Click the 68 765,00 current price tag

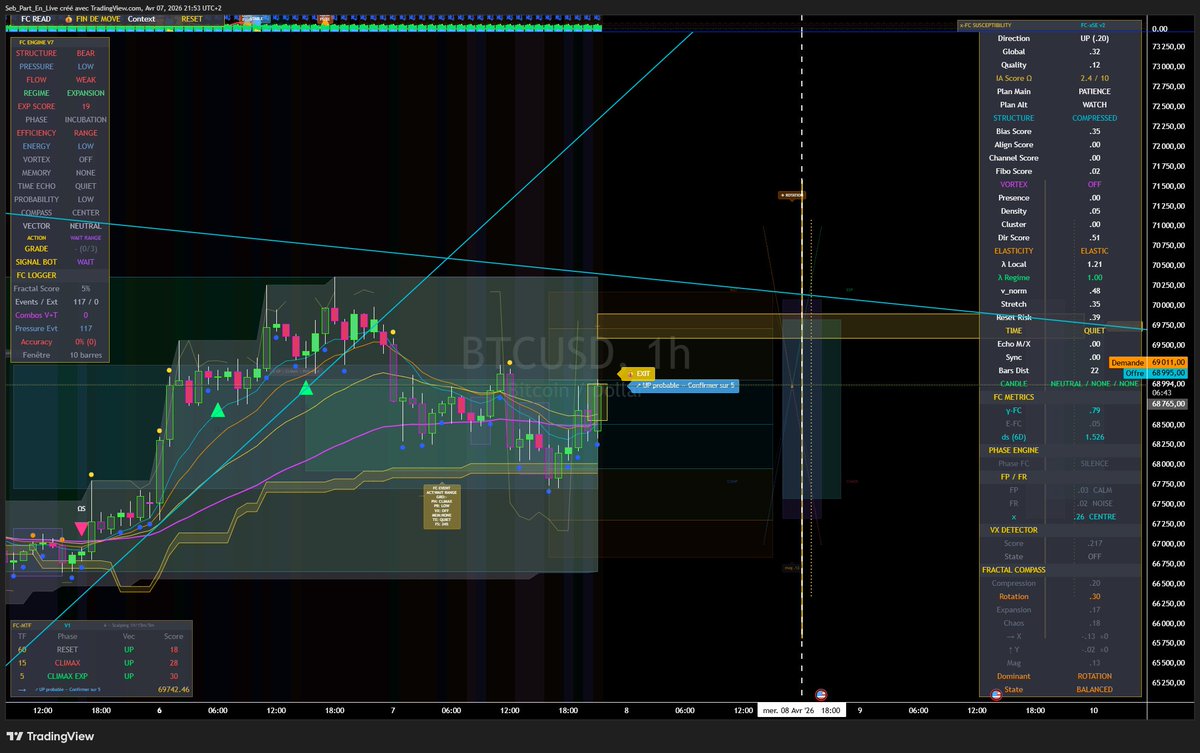pyautogui.click(x=1169, y=404)
